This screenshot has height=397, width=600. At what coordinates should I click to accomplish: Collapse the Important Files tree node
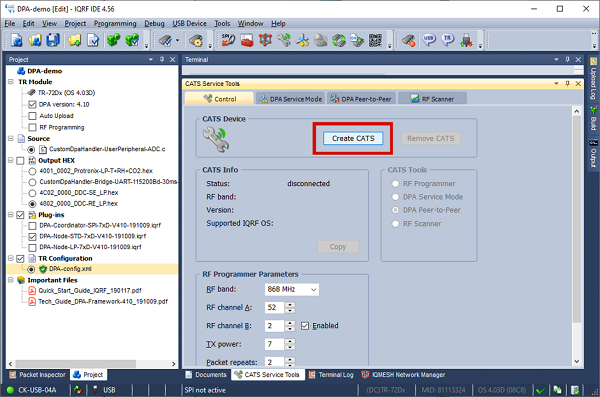tap(11, 280)
